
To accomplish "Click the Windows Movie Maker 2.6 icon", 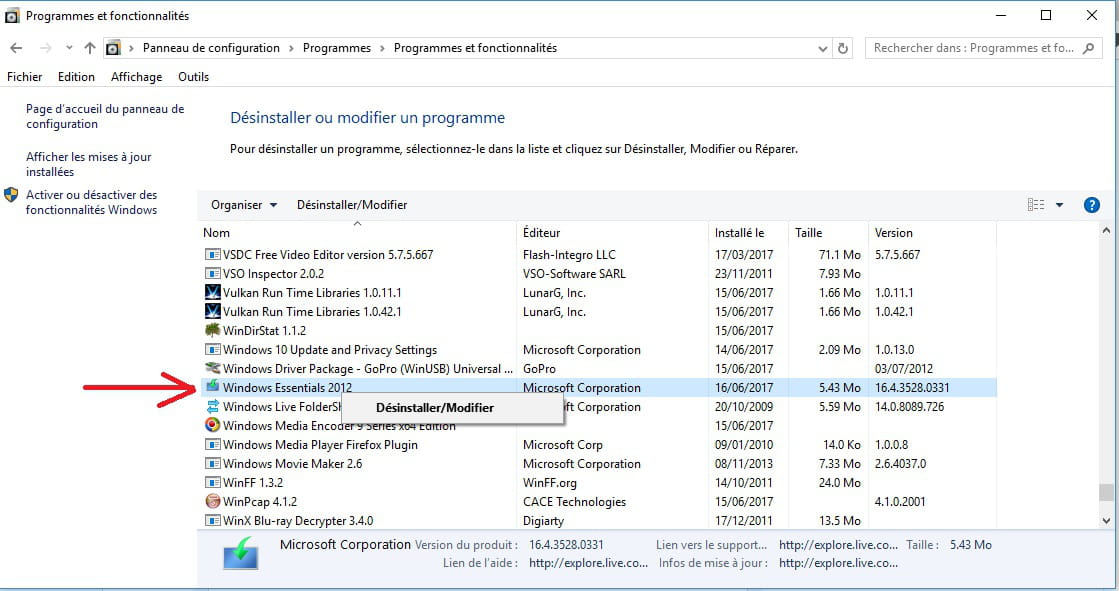I will 212,464.
